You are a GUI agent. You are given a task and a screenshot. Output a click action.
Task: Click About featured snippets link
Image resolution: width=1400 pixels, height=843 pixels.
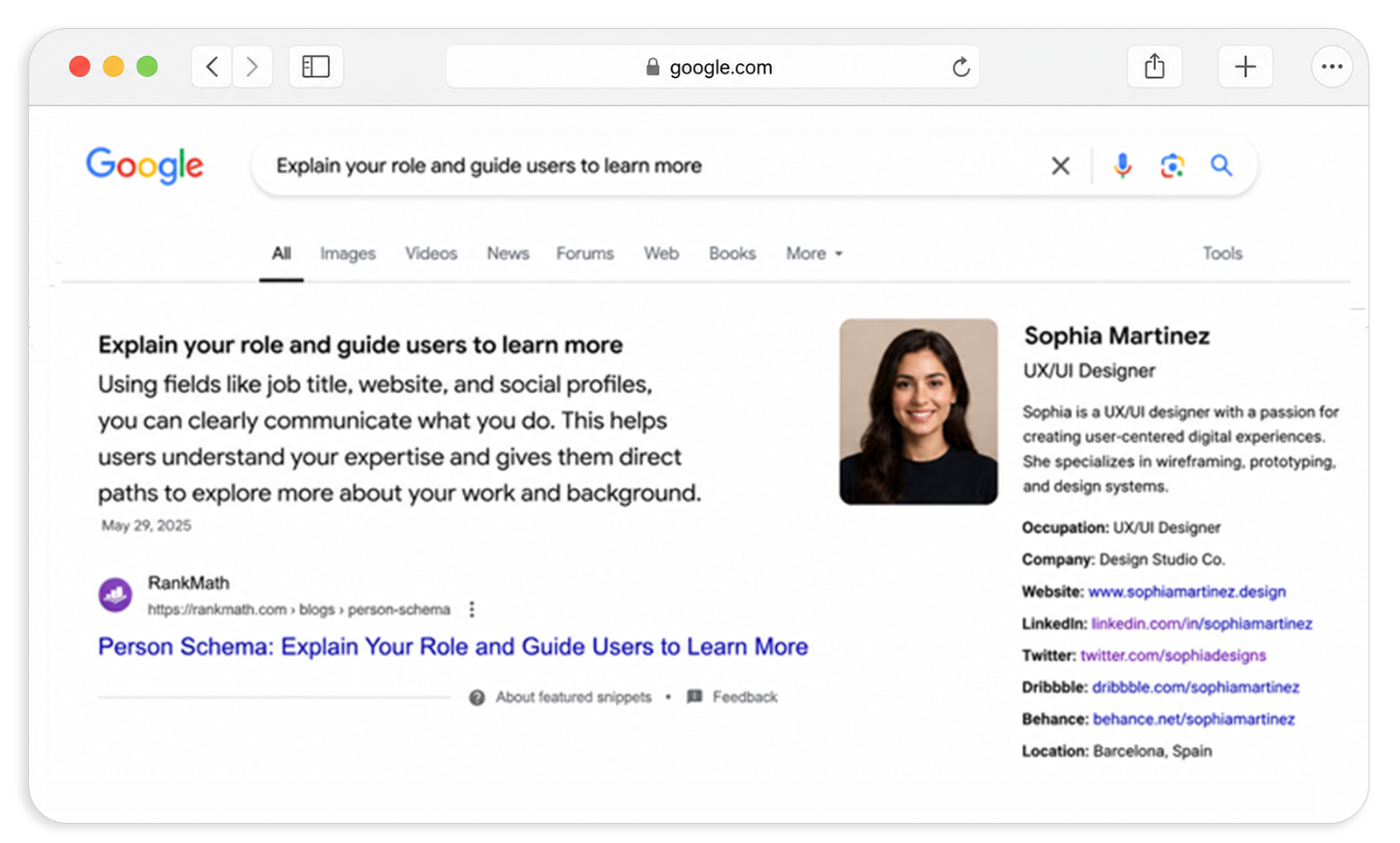click(573, 698)
